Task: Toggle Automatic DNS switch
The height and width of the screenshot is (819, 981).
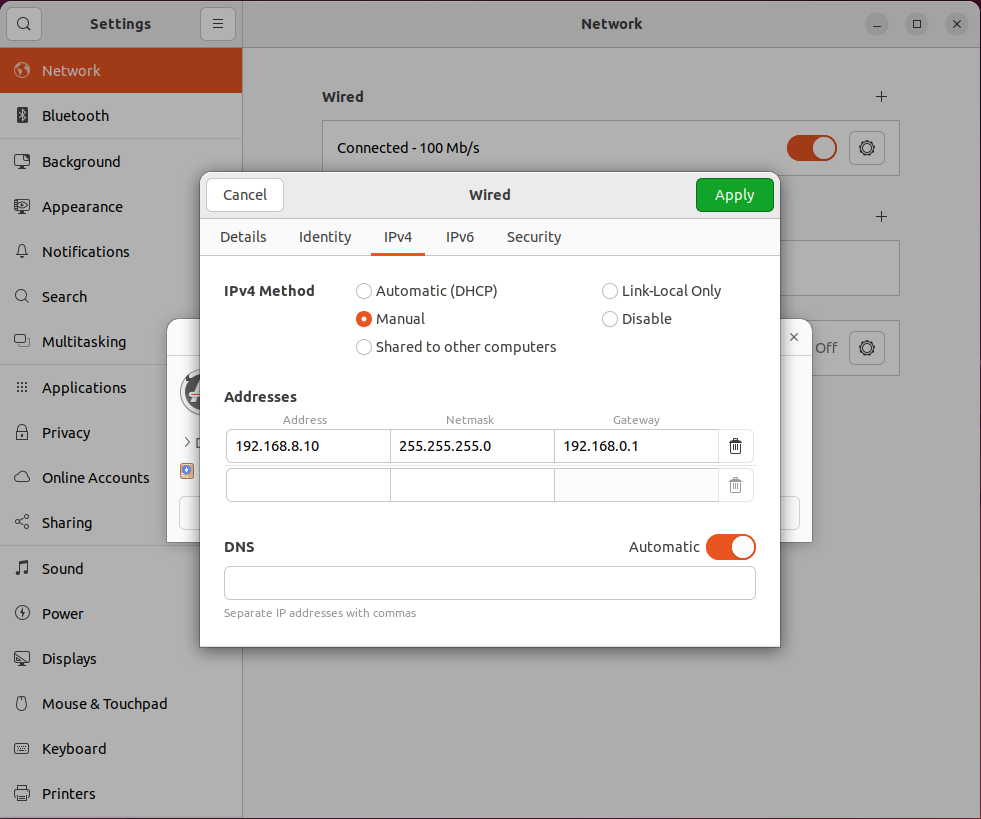Action: [x=730, y=547]
